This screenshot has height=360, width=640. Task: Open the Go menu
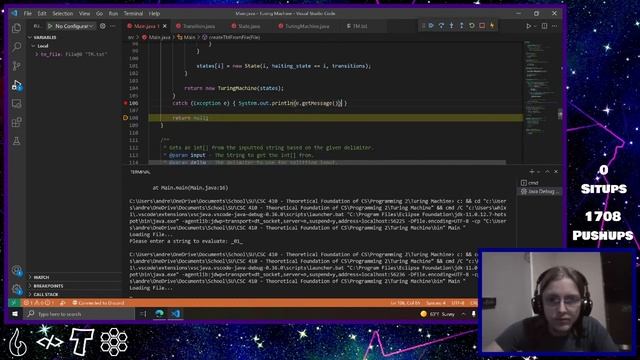pyautogui.click(x=99, y=13)
